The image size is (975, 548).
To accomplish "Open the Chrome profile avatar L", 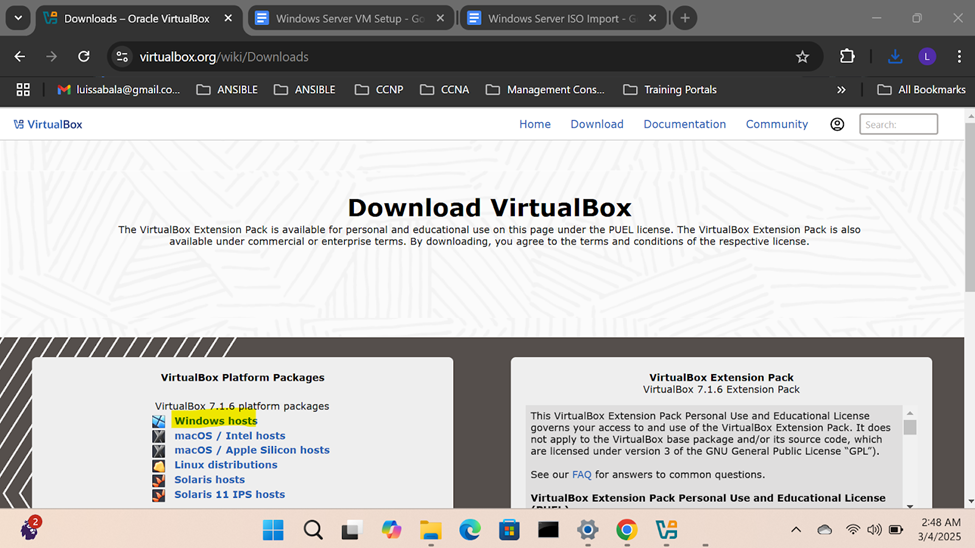I will [x=927, y=57].
